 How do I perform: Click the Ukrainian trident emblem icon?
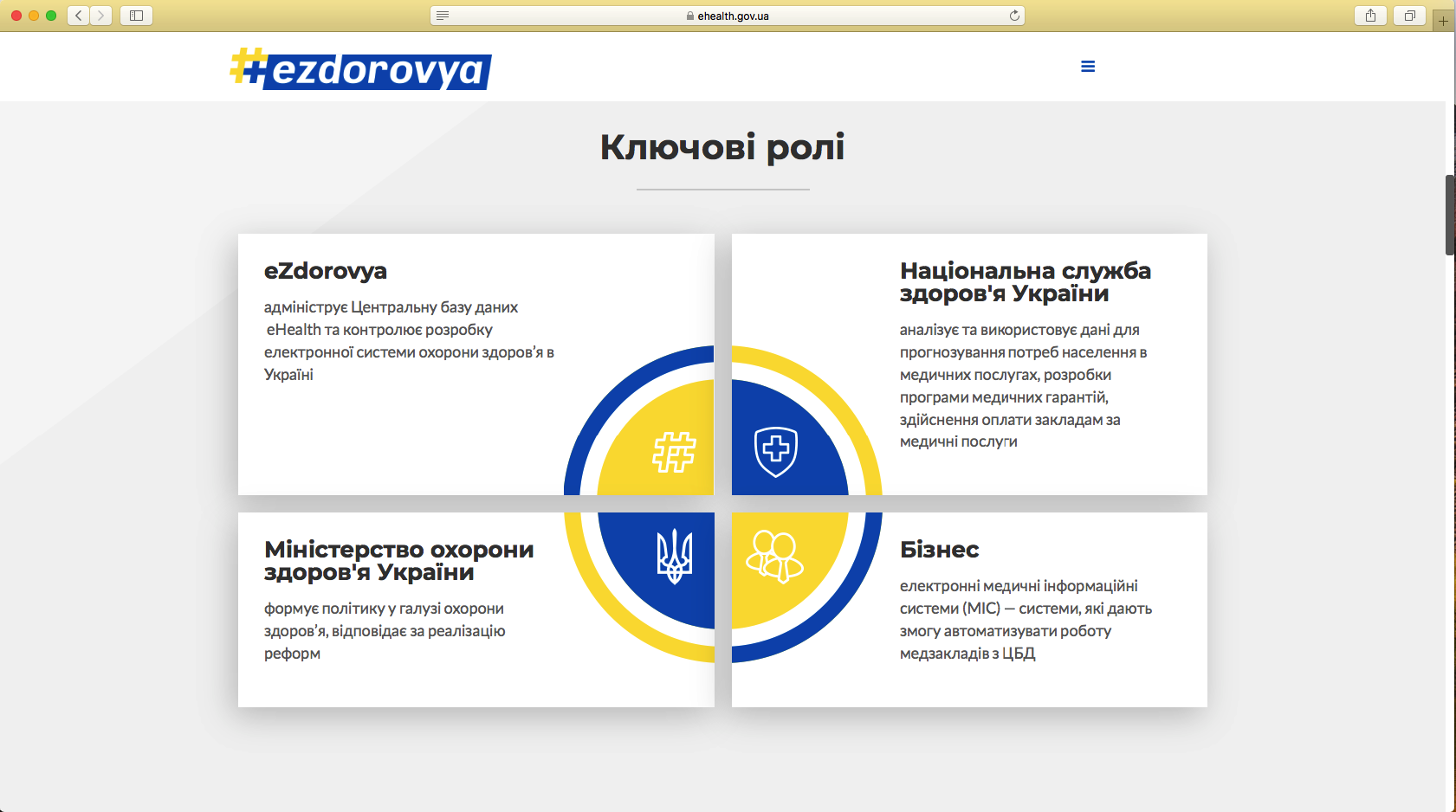[675, 557]
